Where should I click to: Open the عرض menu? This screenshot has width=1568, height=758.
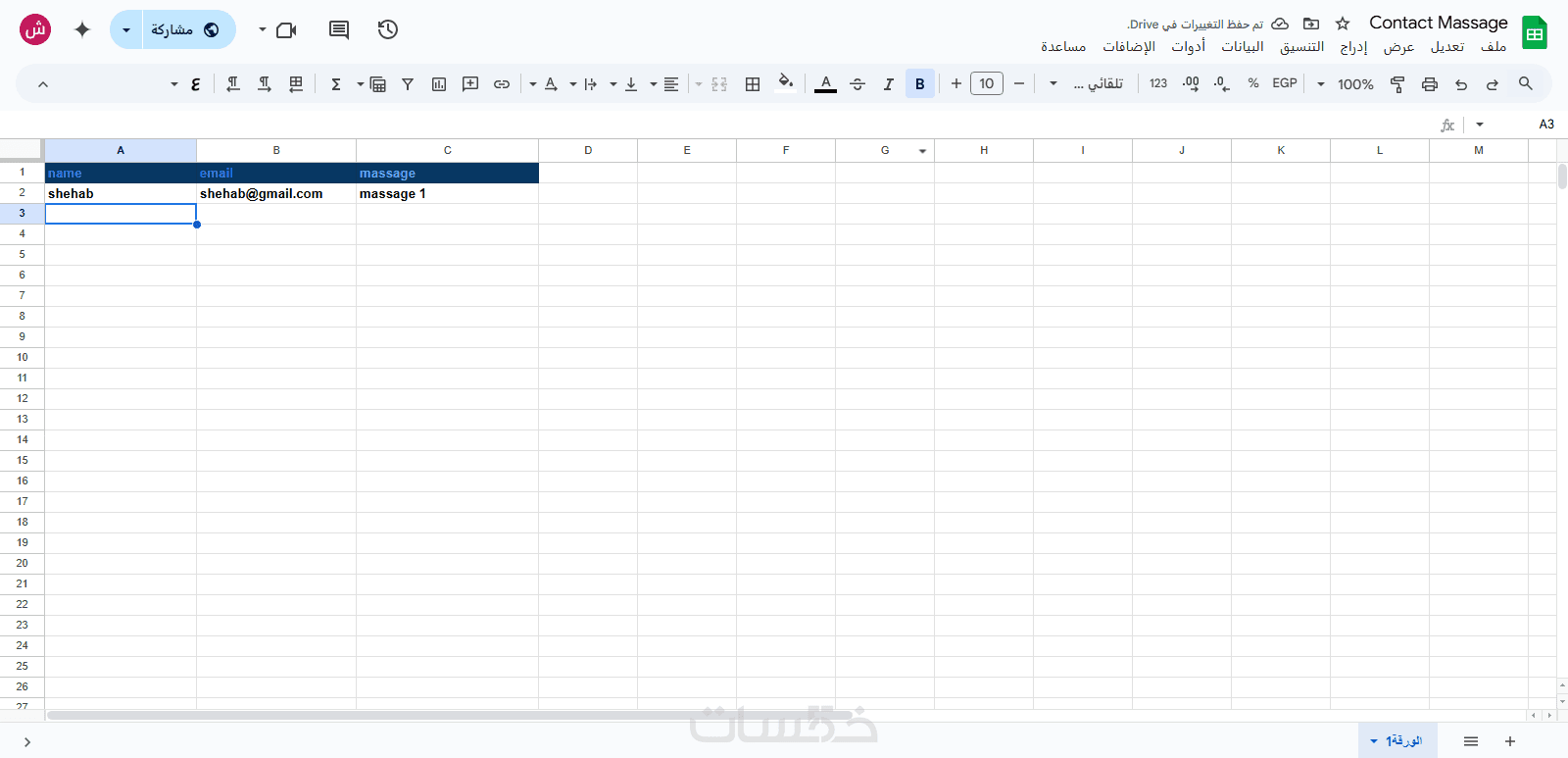[1398, 46]
